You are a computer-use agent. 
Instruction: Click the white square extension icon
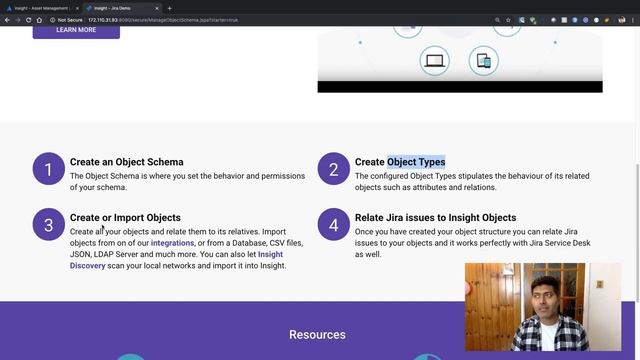pos(564,20)
